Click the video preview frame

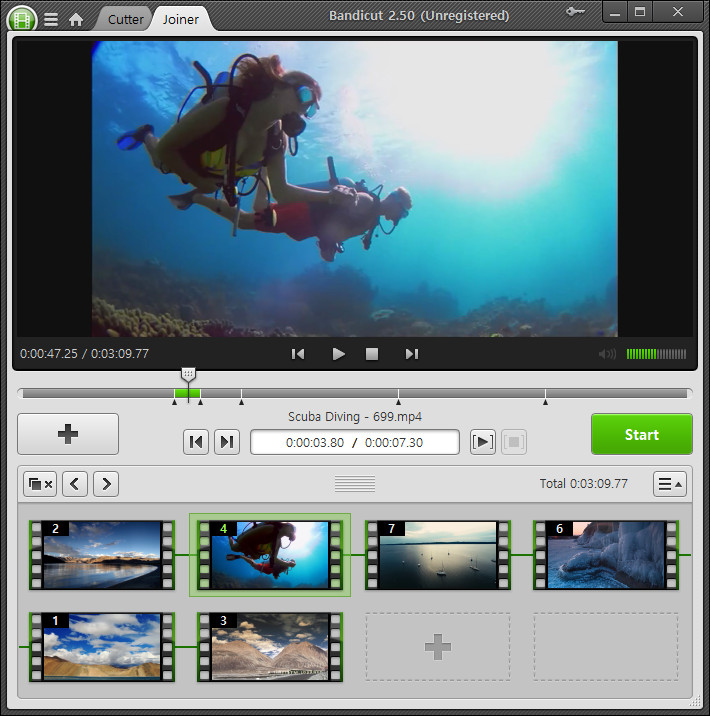click(x=355, y=189)
